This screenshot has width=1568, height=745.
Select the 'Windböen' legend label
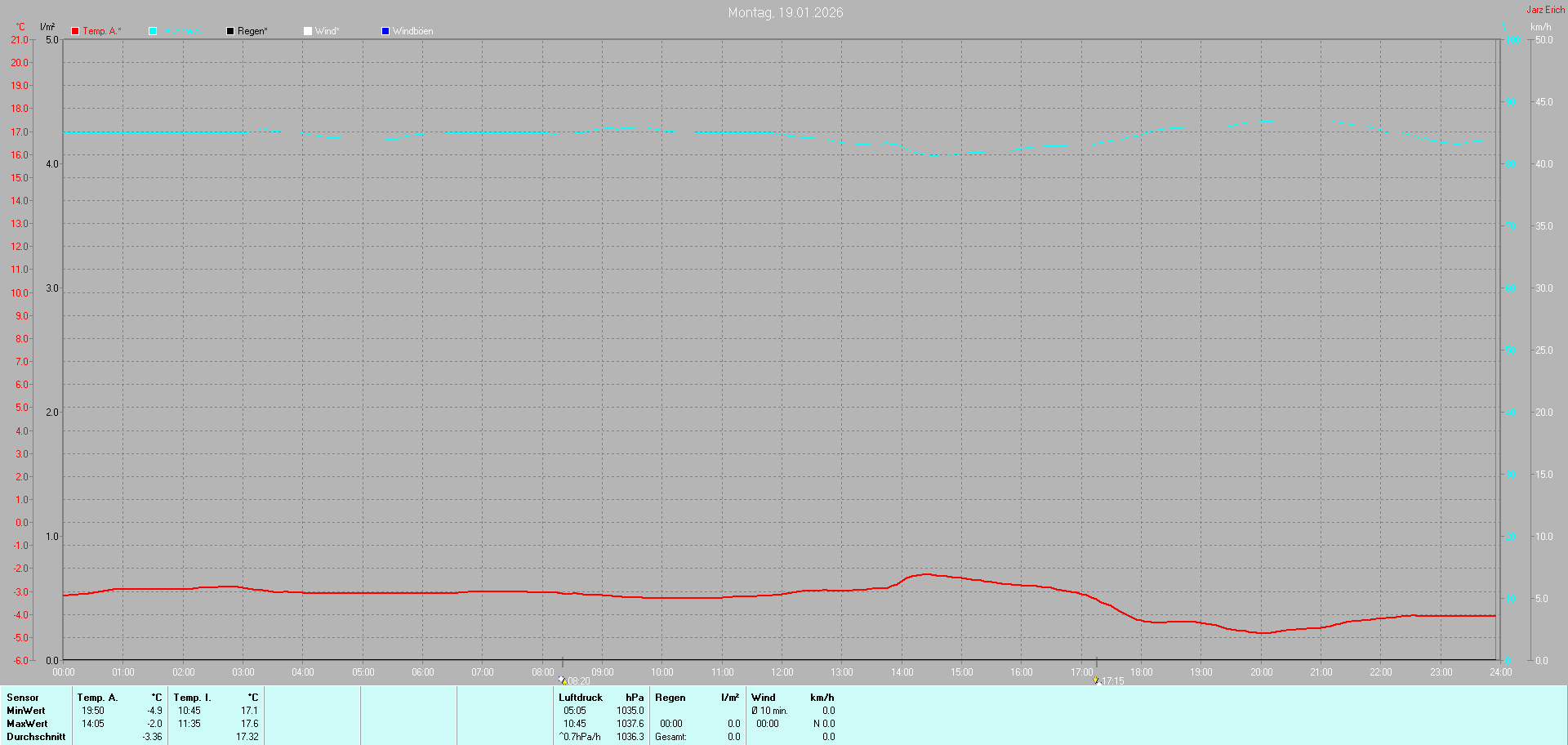pos(412,31)
